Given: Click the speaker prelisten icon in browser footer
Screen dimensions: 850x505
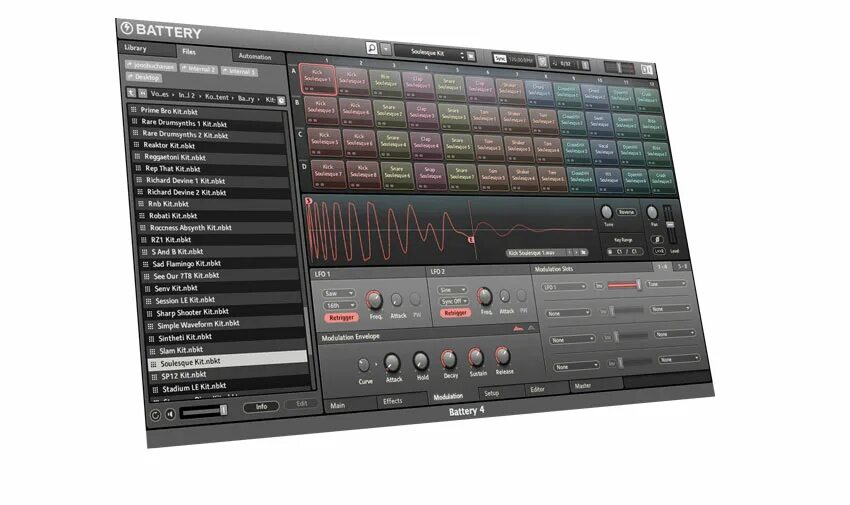Looking at the screenshot, I should 170,414.
